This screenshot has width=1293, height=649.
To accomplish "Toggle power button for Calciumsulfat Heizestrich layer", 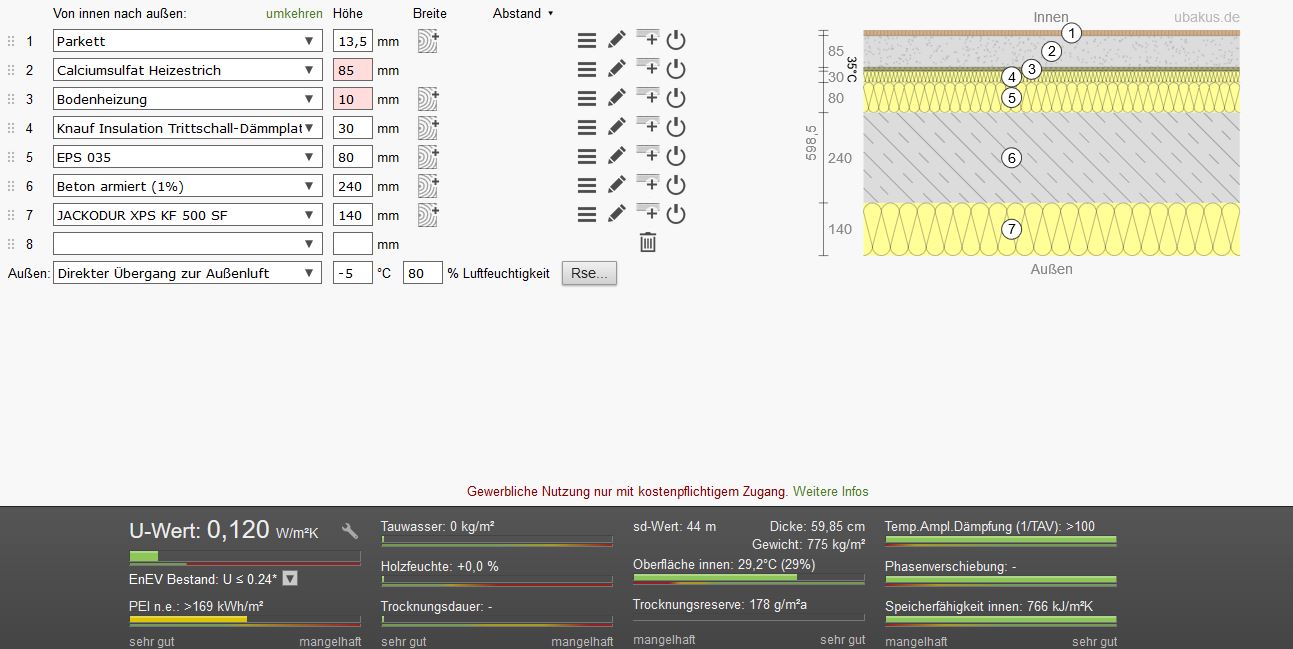I will click(676, 70).
